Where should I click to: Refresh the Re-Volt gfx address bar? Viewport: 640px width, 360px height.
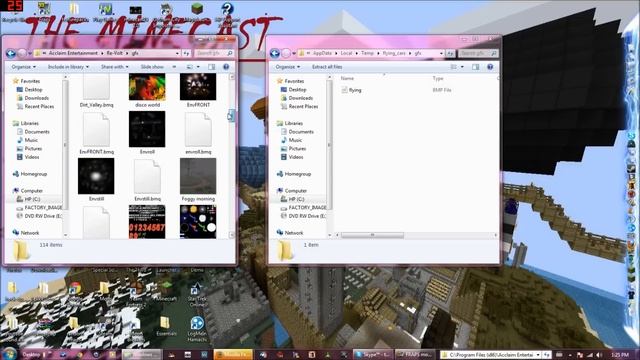point(186,53)
